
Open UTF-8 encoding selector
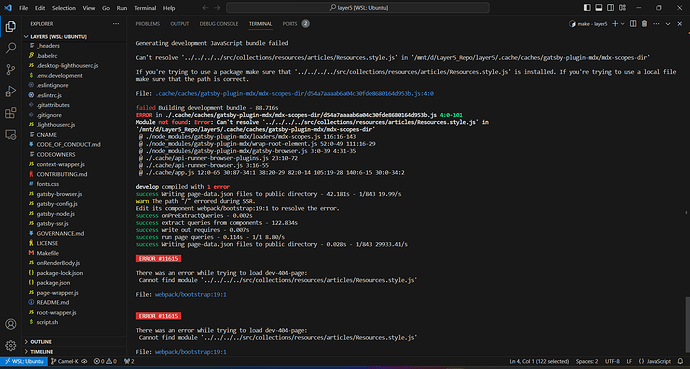(613, 361)
